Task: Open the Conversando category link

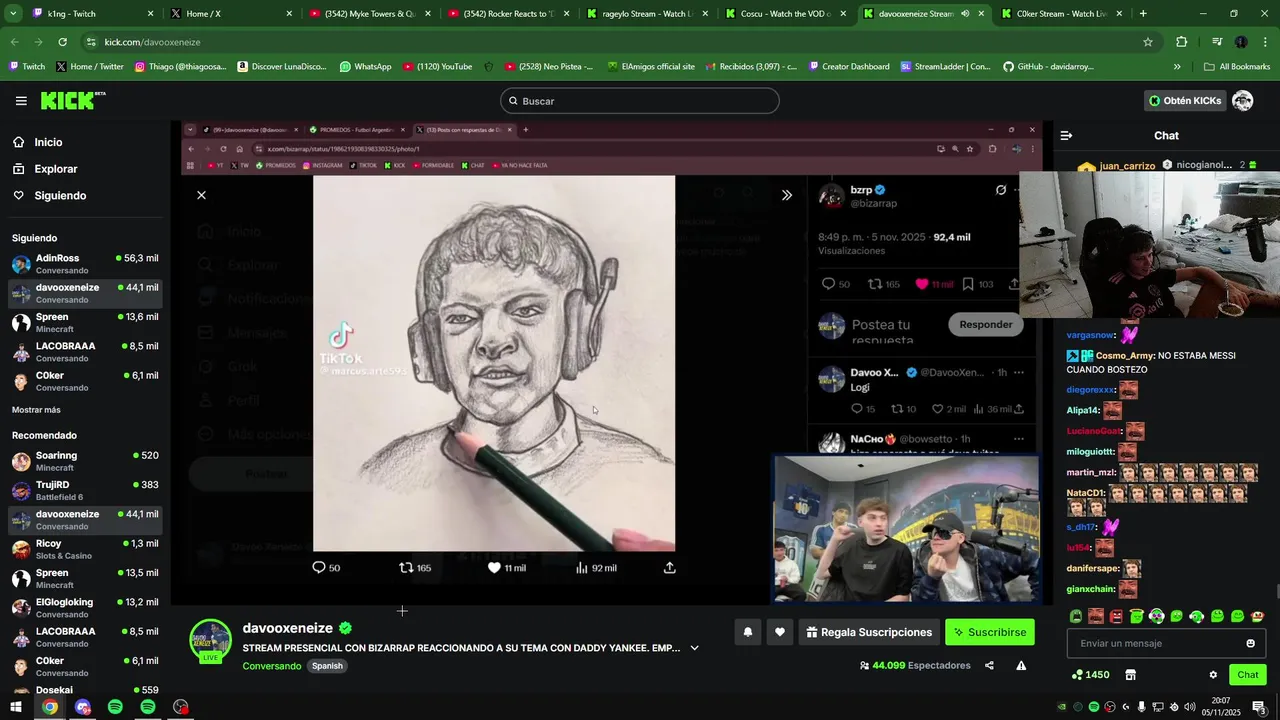Action: pyautogui.click(x=272, y=666)
